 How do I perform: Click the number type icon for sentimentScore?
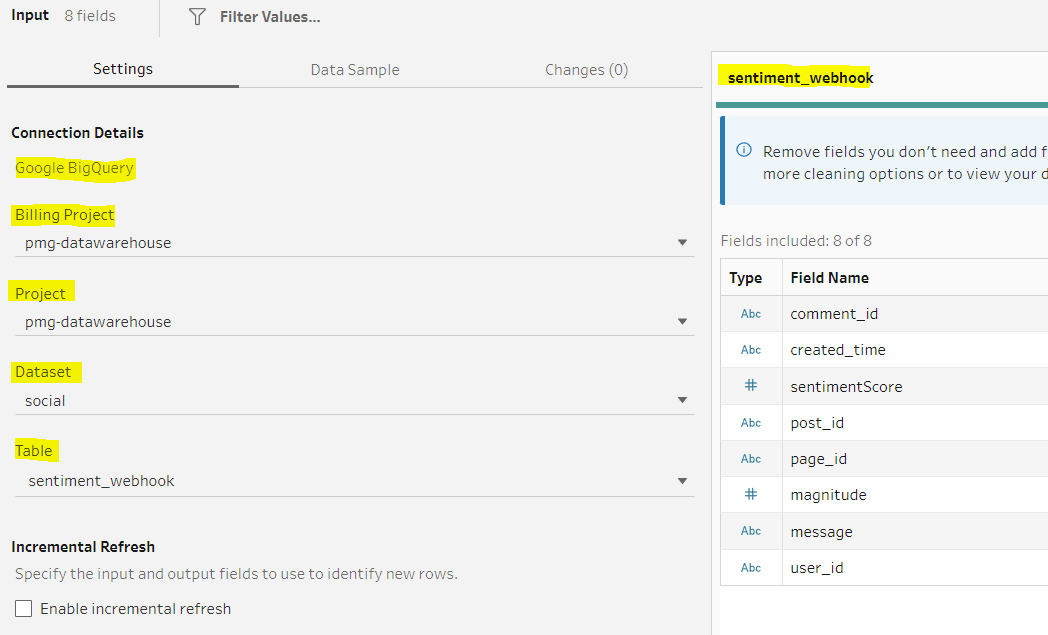[750, 386]
